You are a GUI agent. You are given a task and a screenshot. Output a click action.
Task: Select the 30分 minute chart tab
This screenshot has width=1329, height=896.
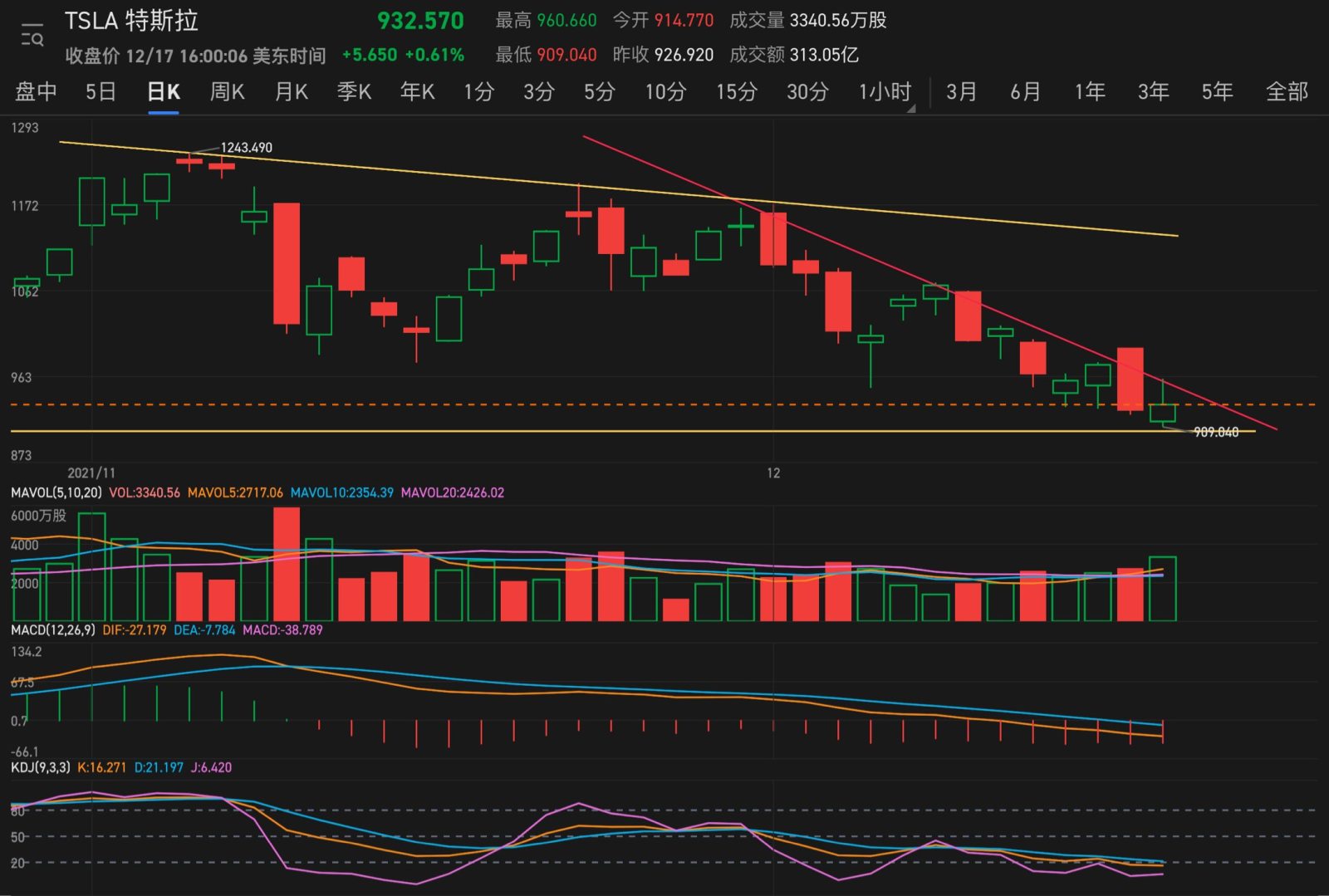[x=807, y=91]
